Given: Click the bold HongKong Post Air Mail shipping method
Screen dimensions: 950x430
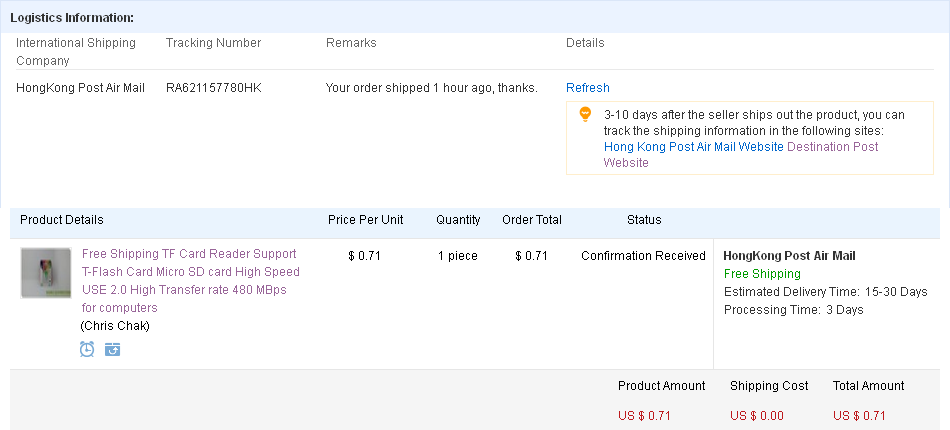Looking at the screenshot, I should point(789,256).
